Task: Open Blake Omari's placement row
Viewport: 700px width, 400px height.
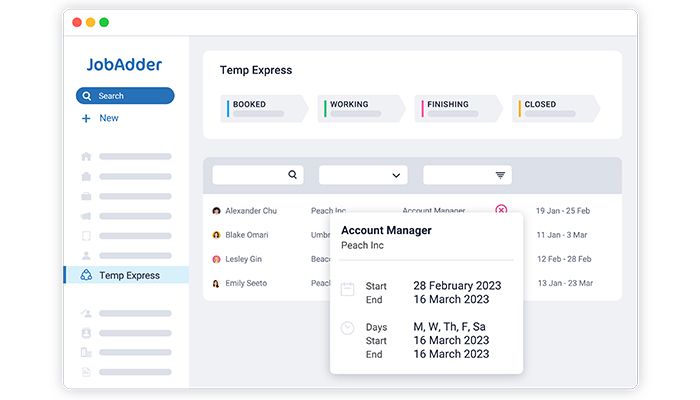Action: coord(245,235)
